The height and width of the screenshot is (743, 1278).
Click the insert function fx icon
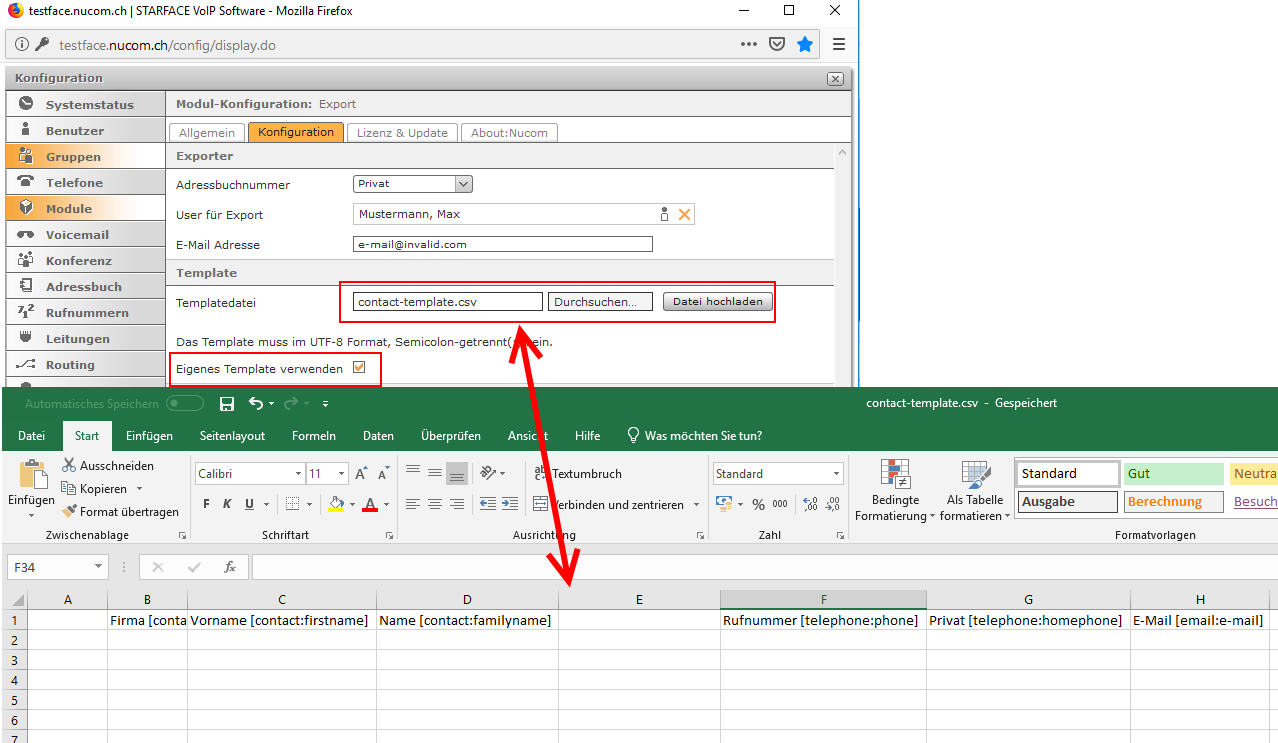230,567
